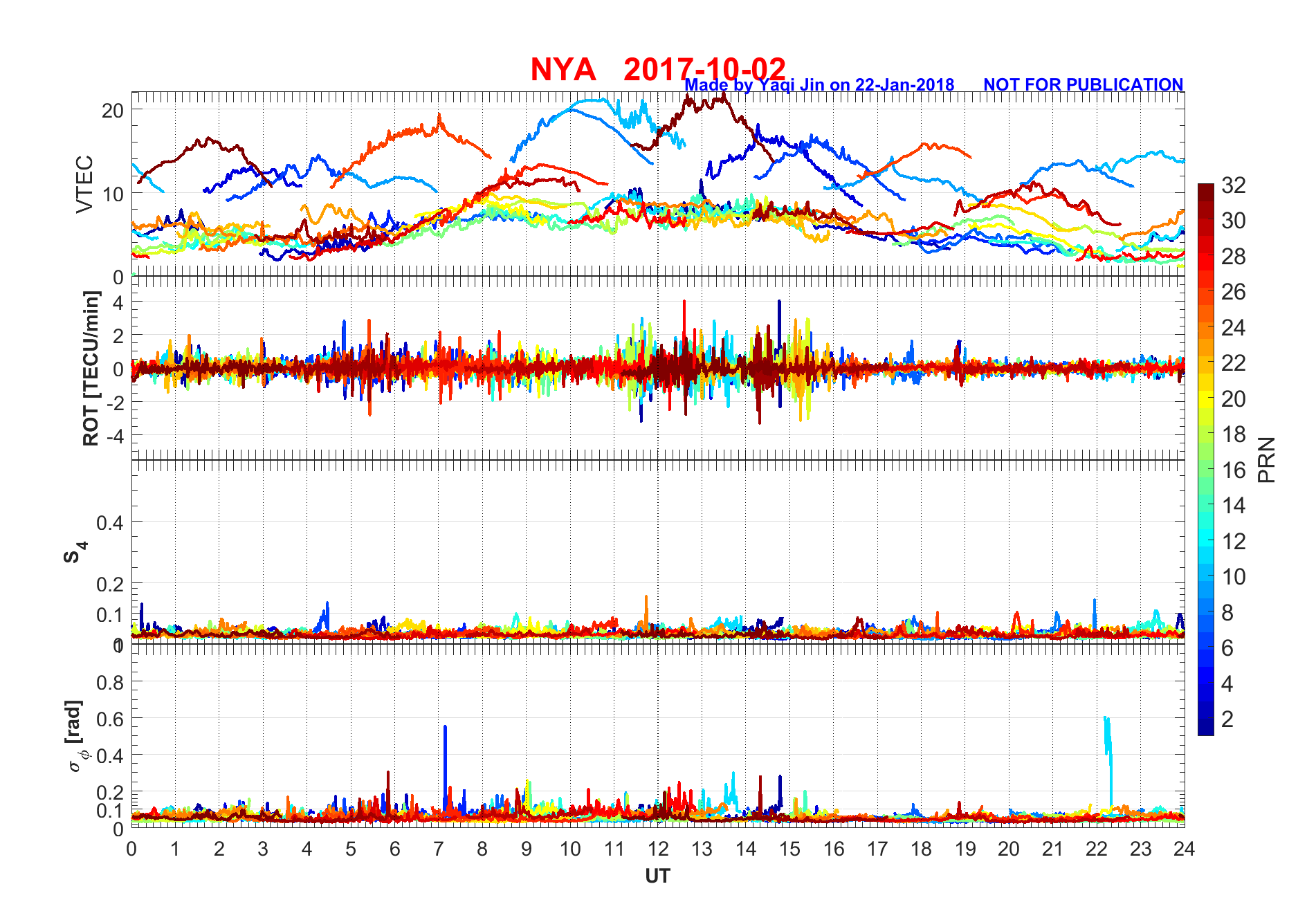The image size is (1316, 920).
Task: Click sigma-phi axis tick label 0.6
Action: click(x=110, y=719)
